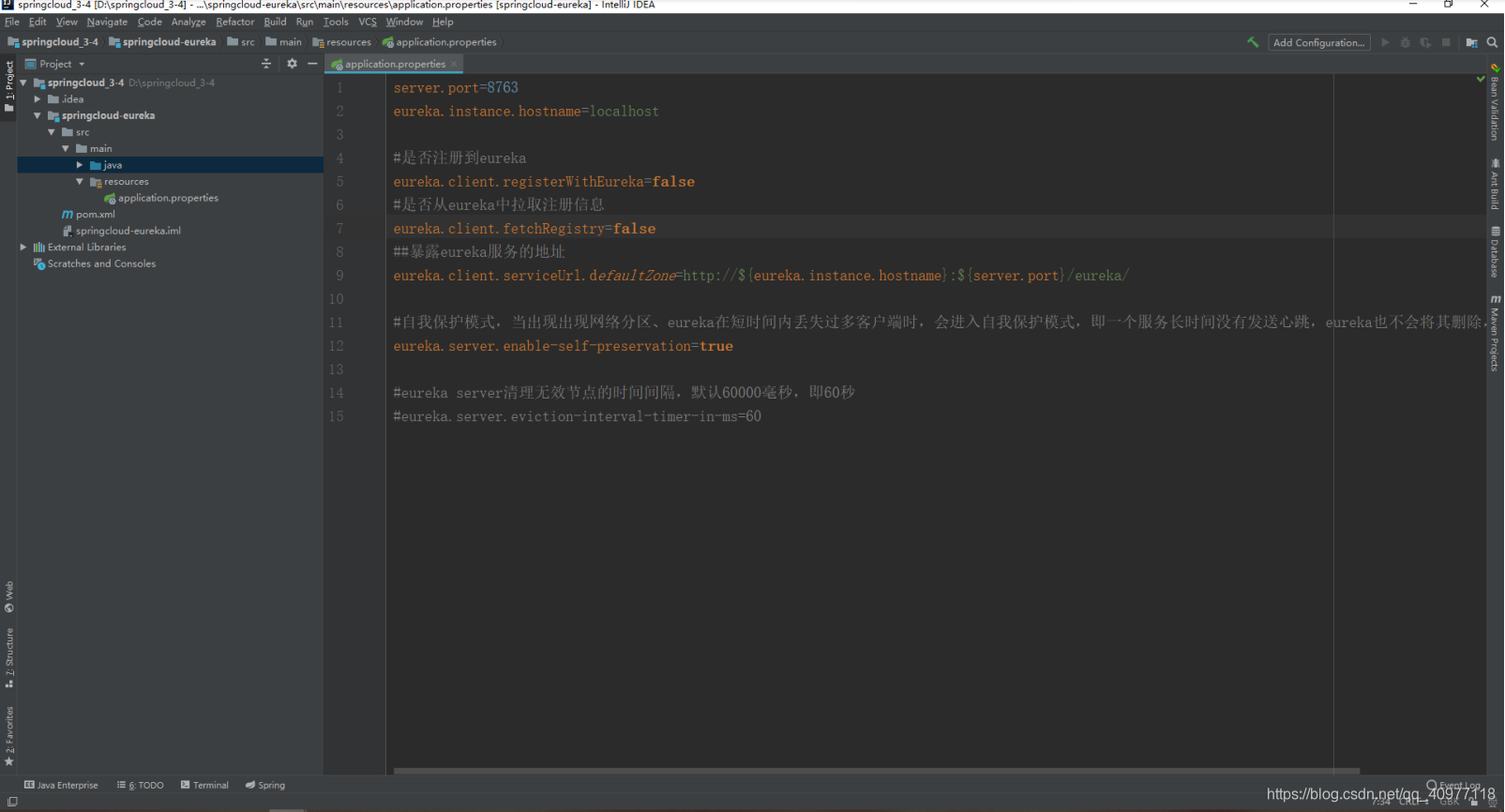
Task: Collapse the springcloud-eureka module node
Action: (38, 115)
